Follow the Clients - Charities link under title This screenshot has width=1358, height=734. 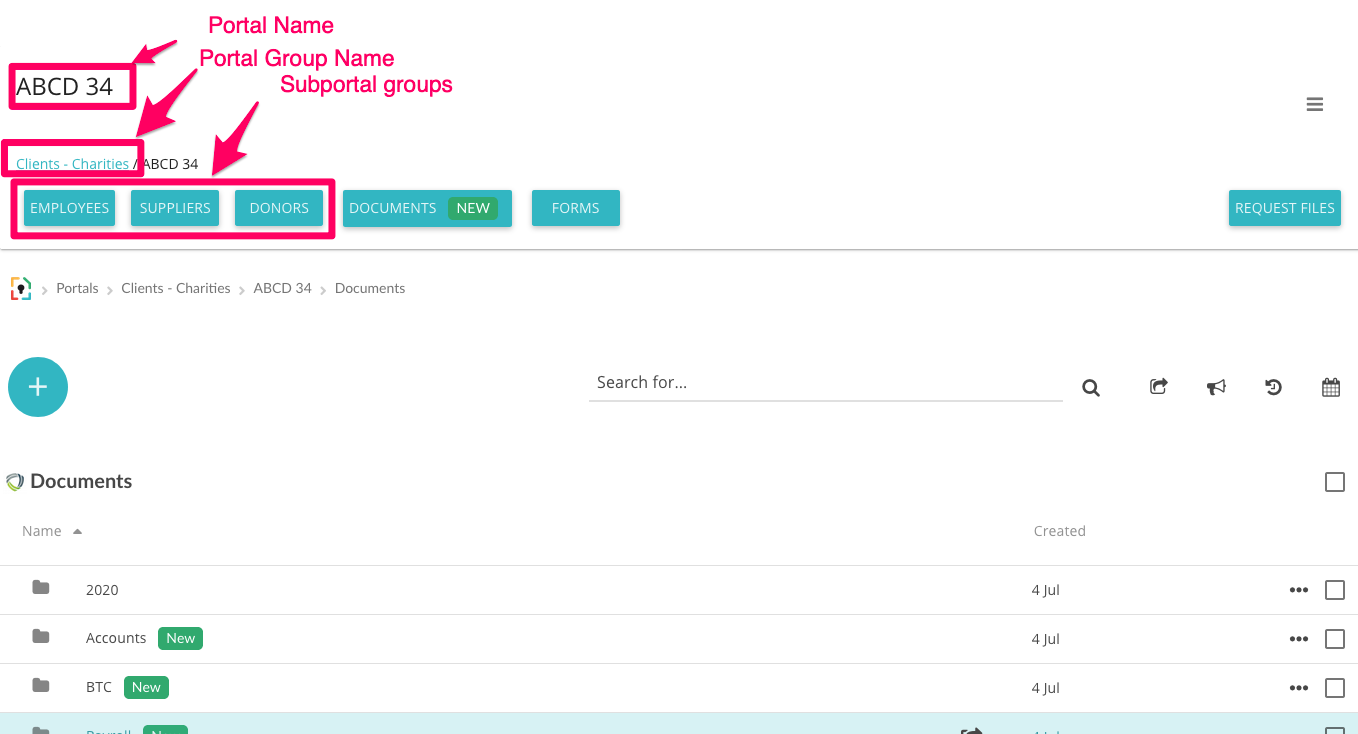72,164
